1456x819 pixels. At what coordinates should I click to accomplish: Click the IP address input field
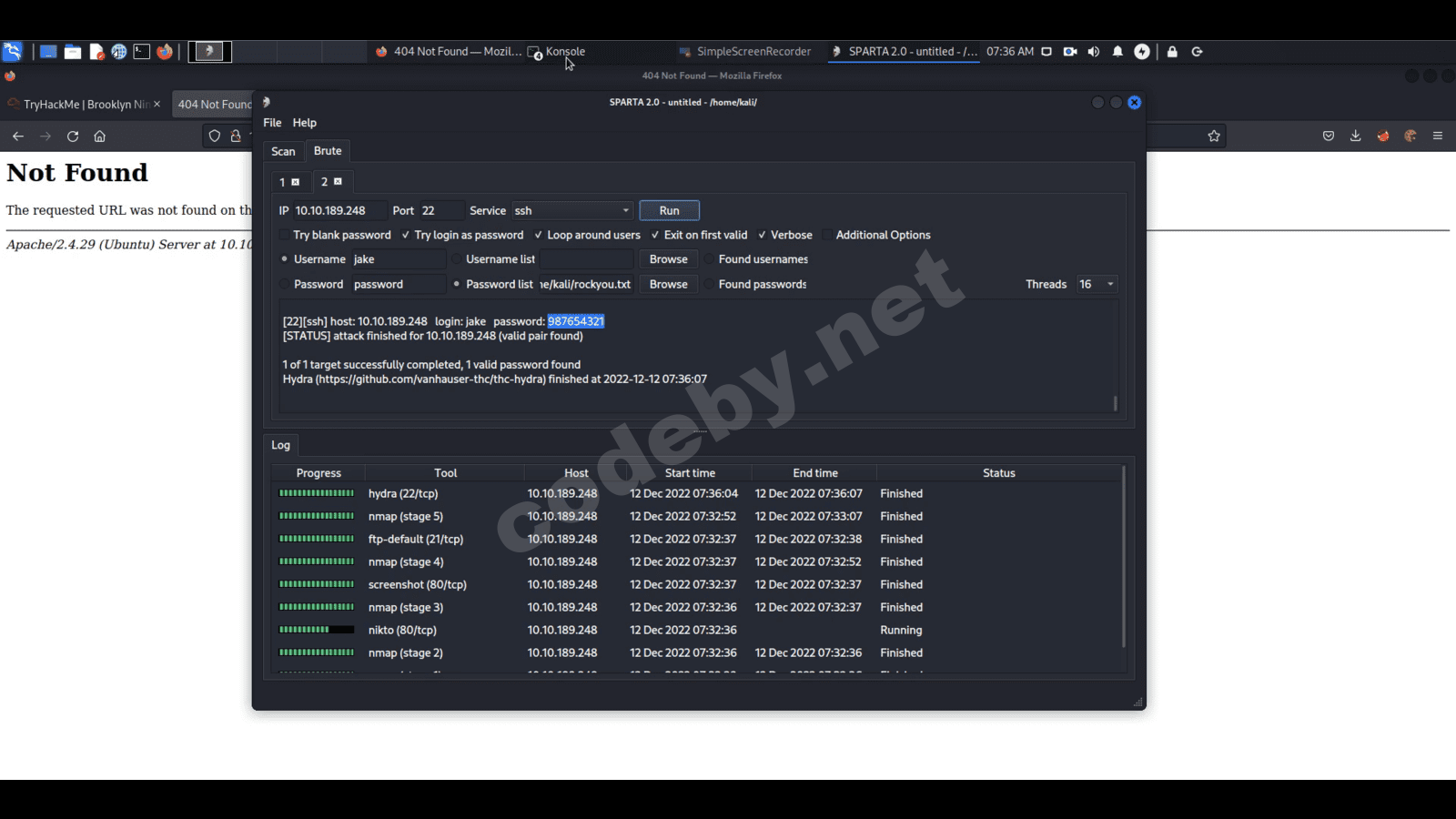pyautogui.click(x=339, y=210)
